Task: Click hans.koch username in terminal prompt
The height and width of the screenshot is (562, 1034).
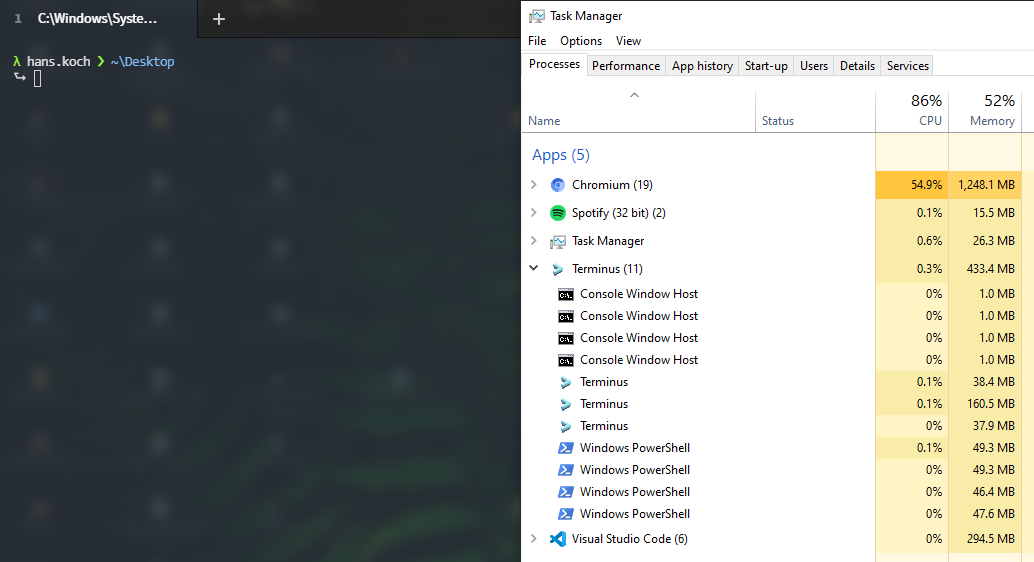Action: 59,61
